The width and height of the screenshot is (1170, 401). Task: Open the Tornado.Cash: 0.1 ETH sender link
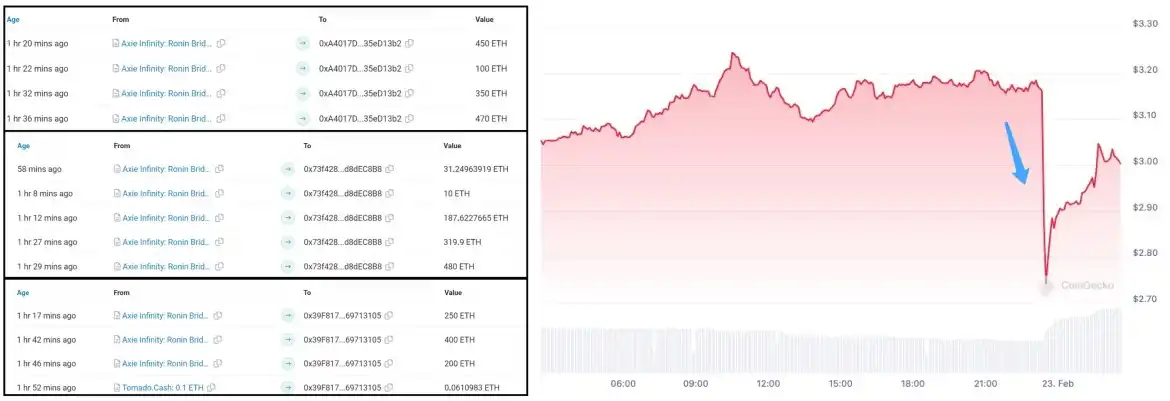[164, 387]
